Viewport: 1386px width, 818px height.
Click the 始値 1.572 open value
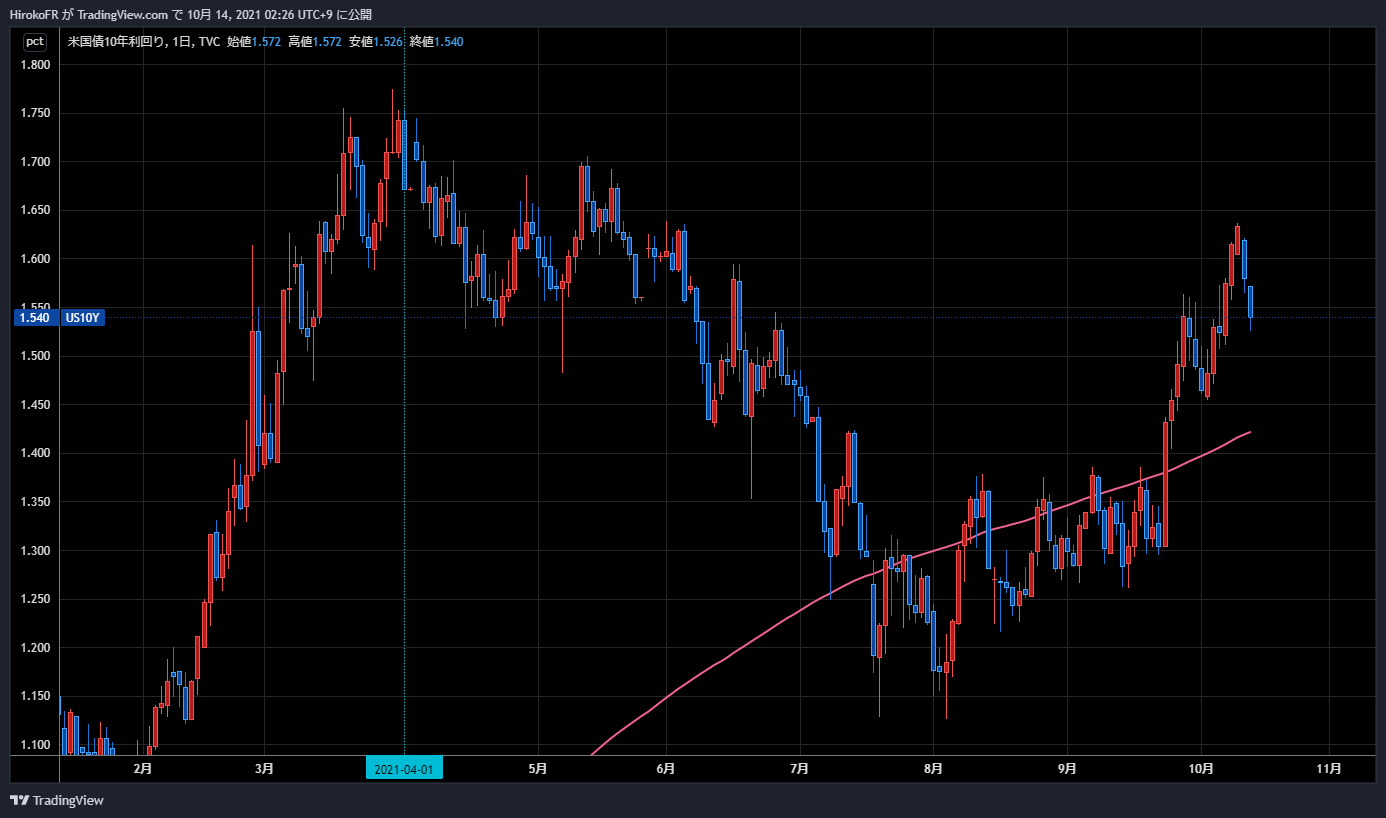click(255, 41)
